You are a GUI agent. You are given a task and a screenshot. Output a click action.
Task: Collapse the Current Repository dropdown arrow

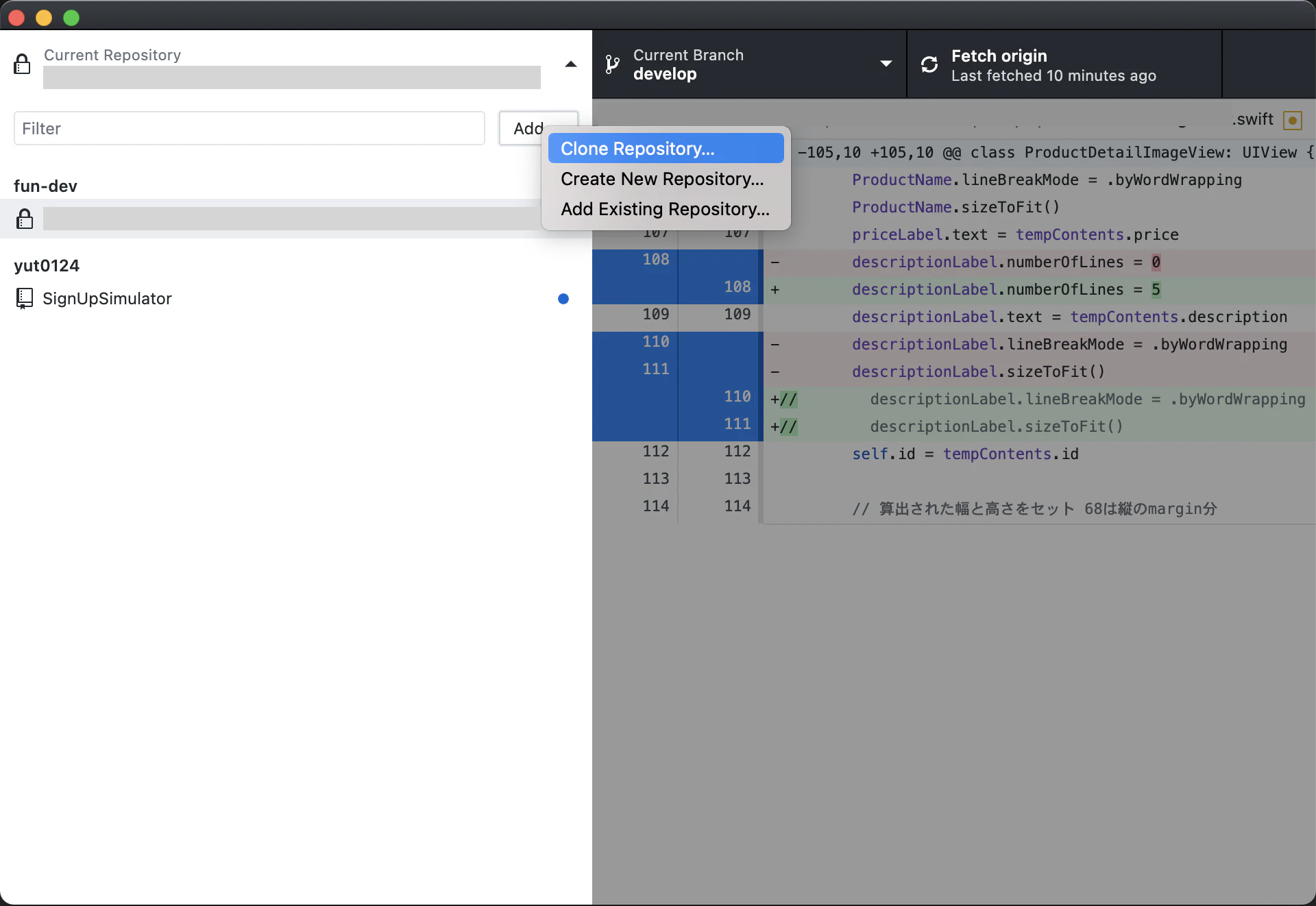tap(571, 64)
